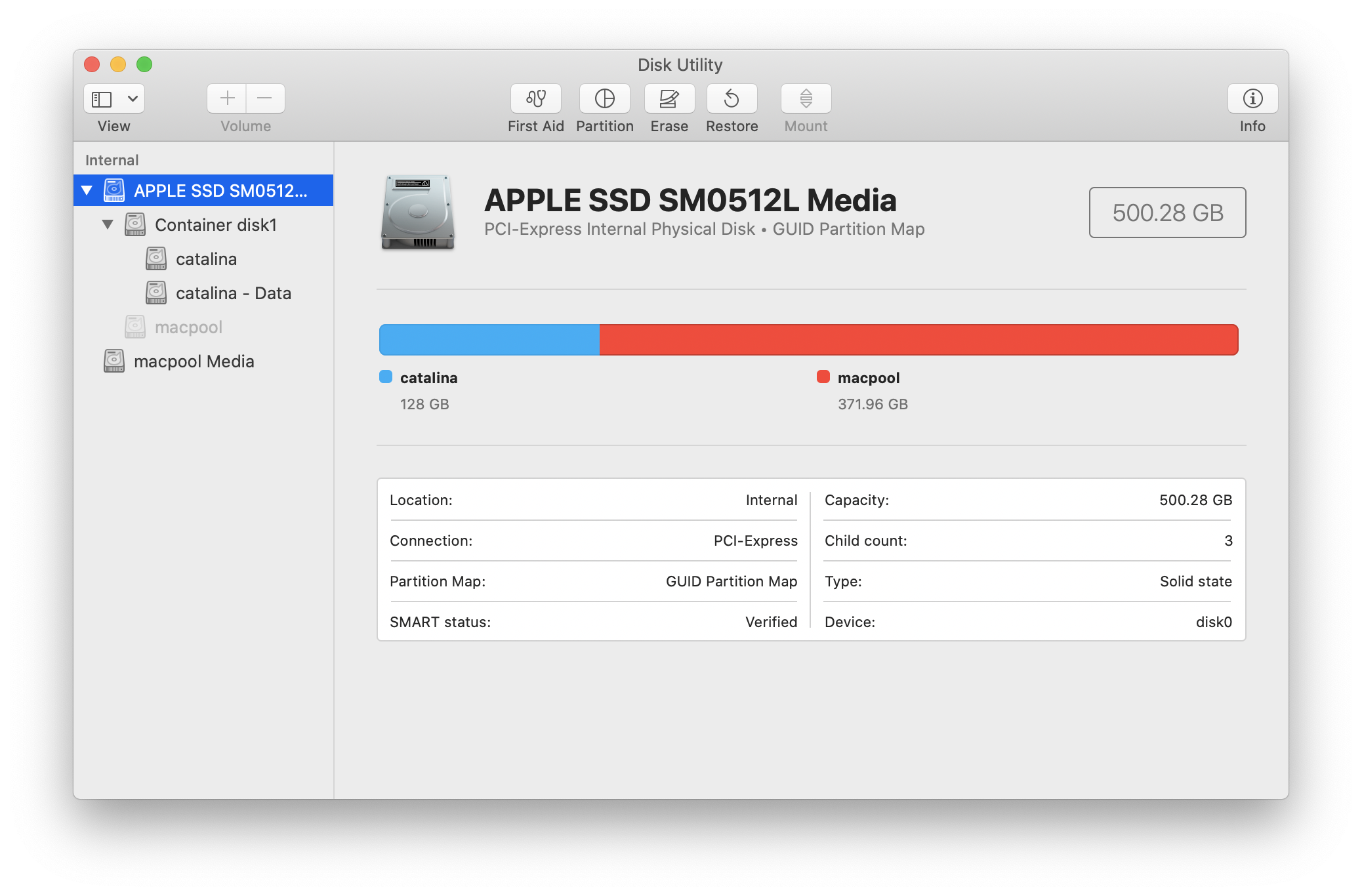Click the '371.96 GB' size value

pyautogui.click(x=873, y=404)
